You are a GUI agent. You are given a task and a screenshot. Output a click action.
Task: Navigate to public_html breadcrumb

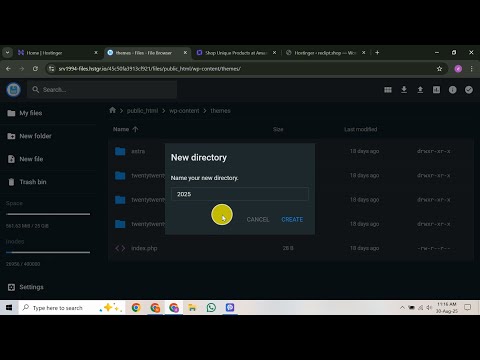[x=142, y=111]
